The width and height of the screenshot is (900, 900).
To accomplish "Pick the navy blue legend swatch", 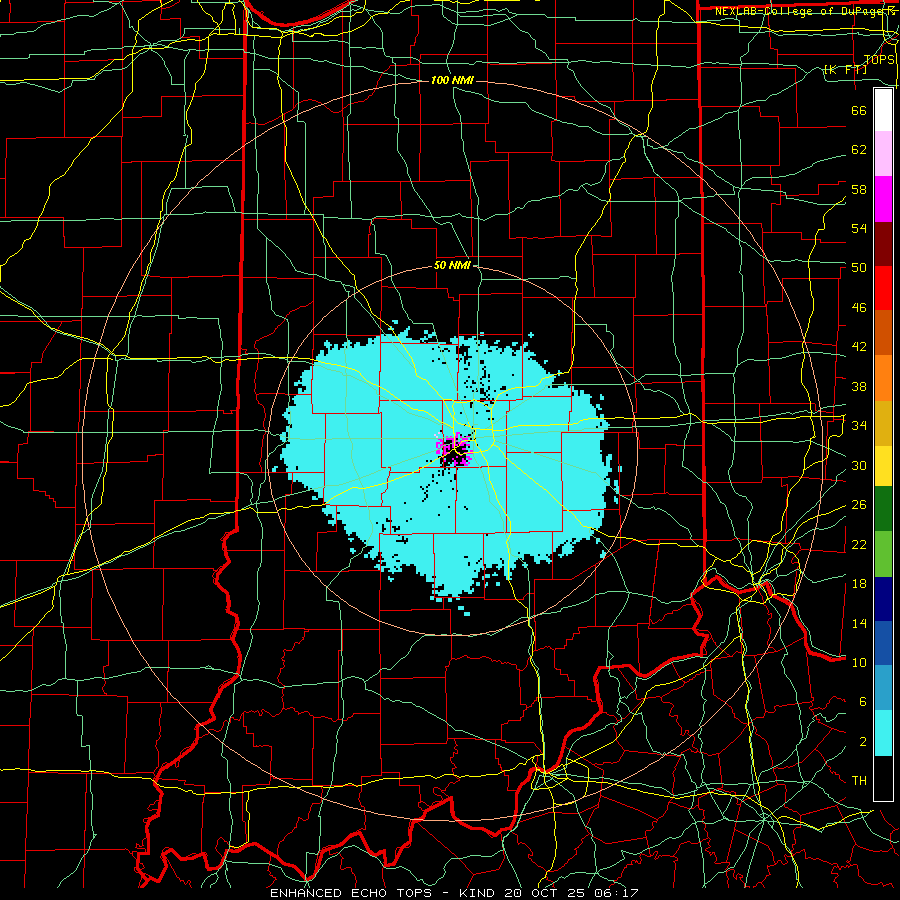I will coord(883,599).
